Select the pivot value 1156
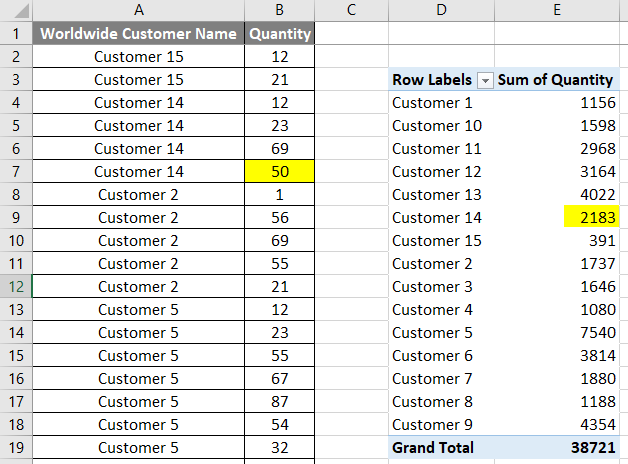Viewport: 628px width, 464px height. point(598,103)
